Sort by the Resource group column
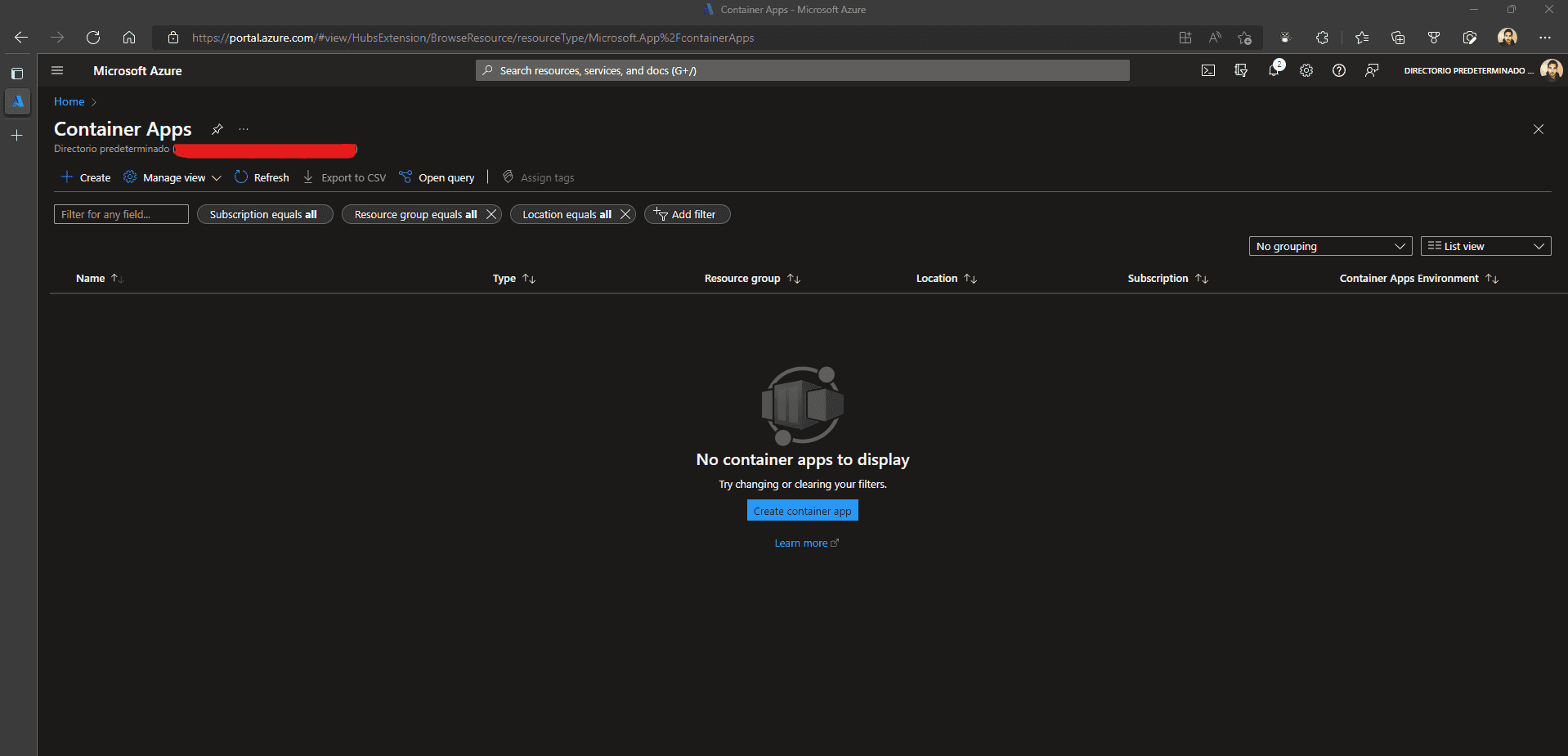1568x756 pixels. (752, 279)
